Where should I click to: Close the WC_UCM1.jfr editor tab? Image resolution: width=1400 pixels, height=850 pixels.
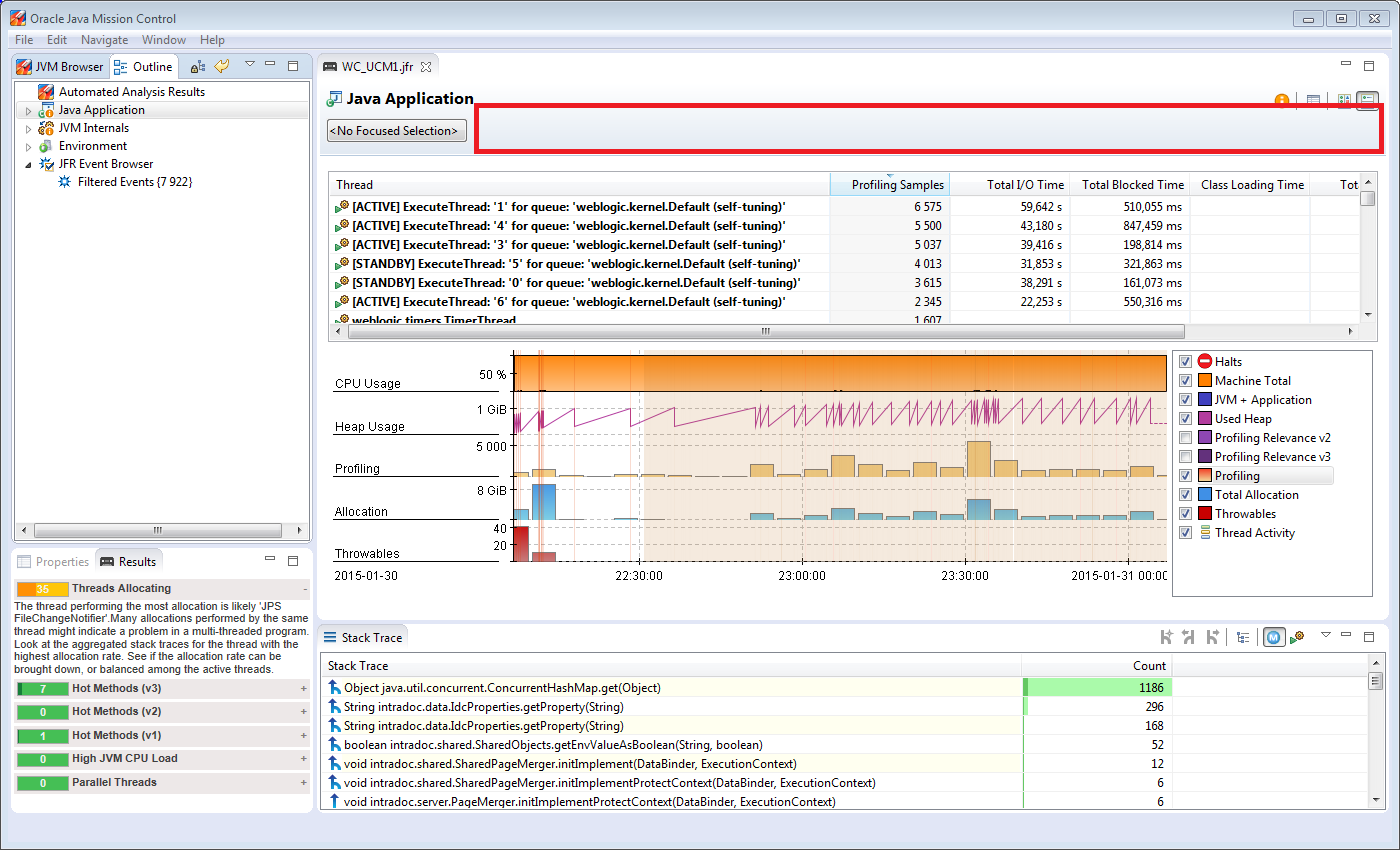[425, 67]
